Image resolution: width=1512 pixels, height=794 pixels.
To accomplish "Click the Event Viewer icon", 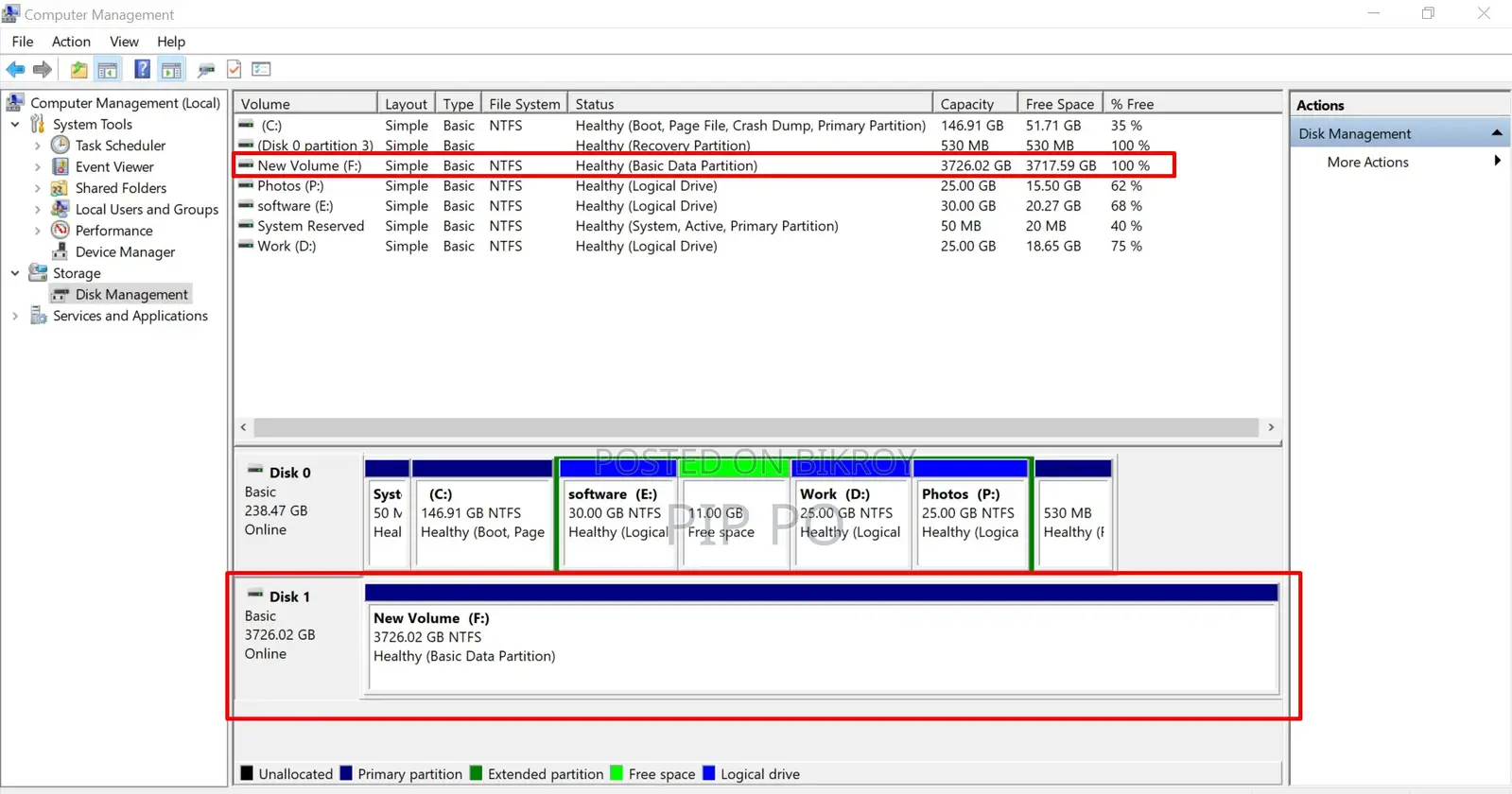I will tap(61, 166).
